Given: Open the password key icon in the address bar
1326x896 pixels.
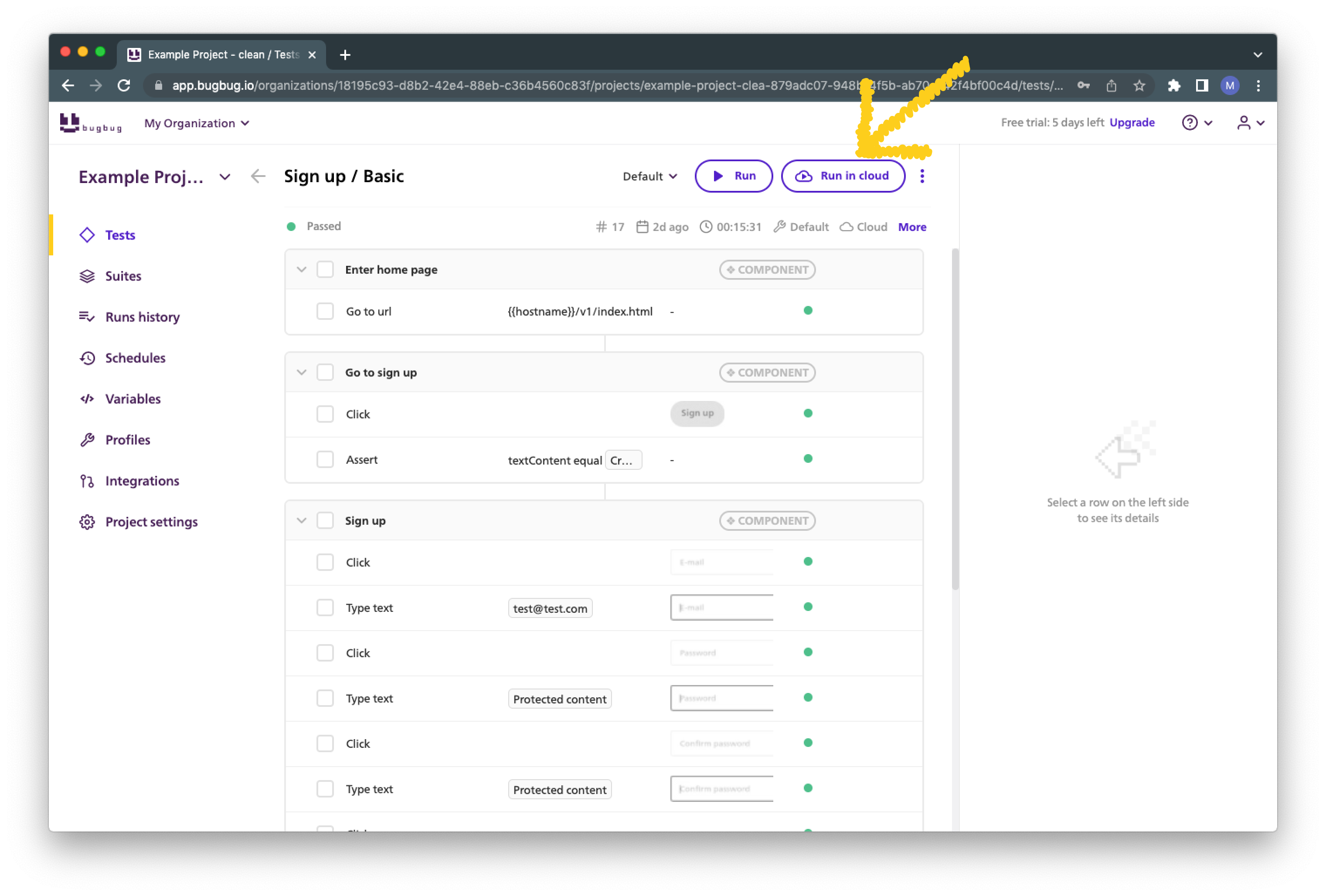Looking at the screenshot, I should click(x=1083, y=85).
